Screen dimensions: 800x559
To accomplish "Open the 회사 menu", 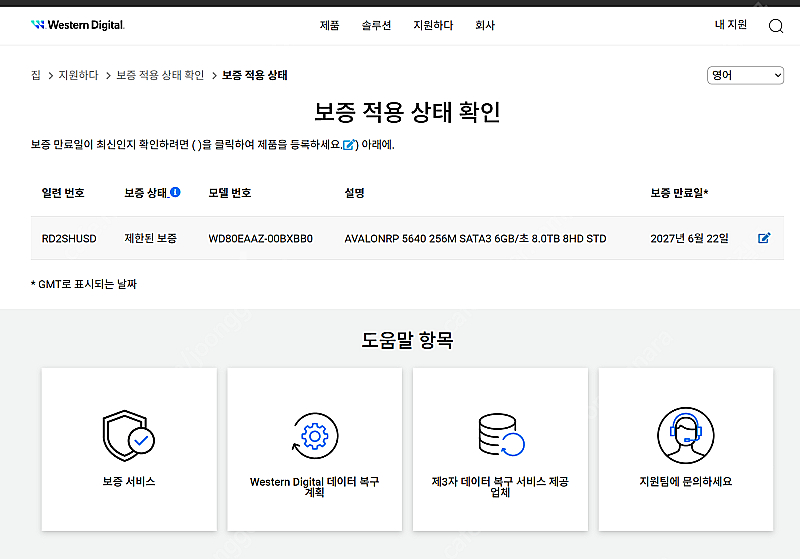I will (x=485, y=25).
